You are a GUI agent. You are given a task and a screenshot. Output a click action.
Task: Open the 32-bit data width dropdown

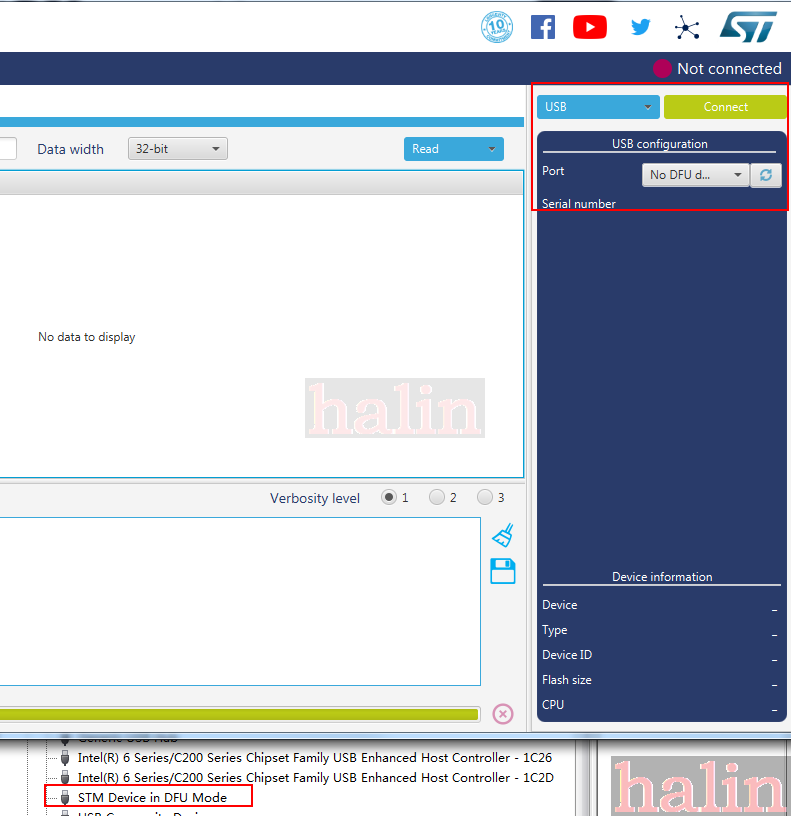pyautogui.click(x=177, y=149)
